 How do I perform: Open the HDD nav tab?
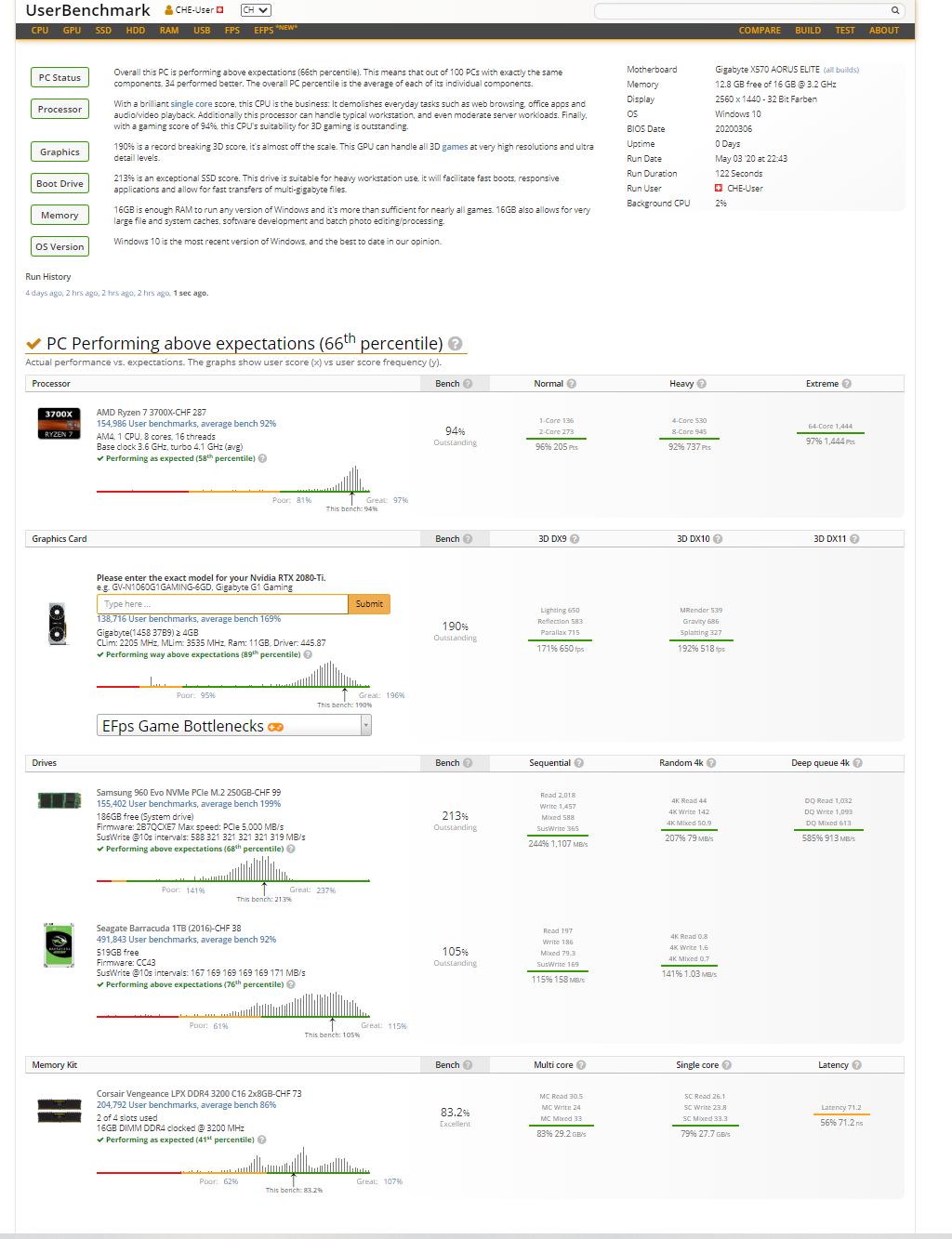(136, 31)
